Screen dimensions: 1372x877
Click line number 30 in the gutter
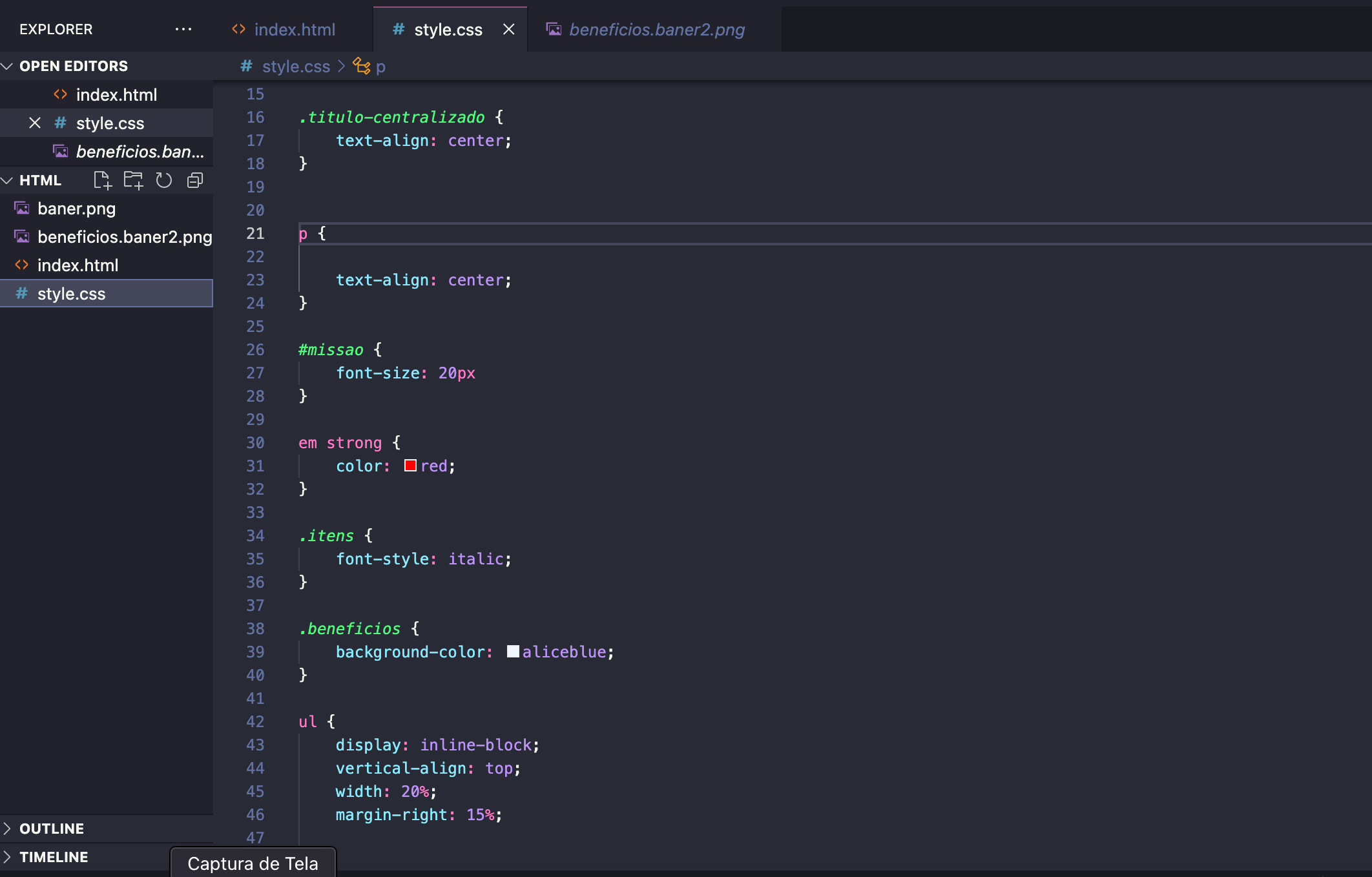(x=255, y=442)
